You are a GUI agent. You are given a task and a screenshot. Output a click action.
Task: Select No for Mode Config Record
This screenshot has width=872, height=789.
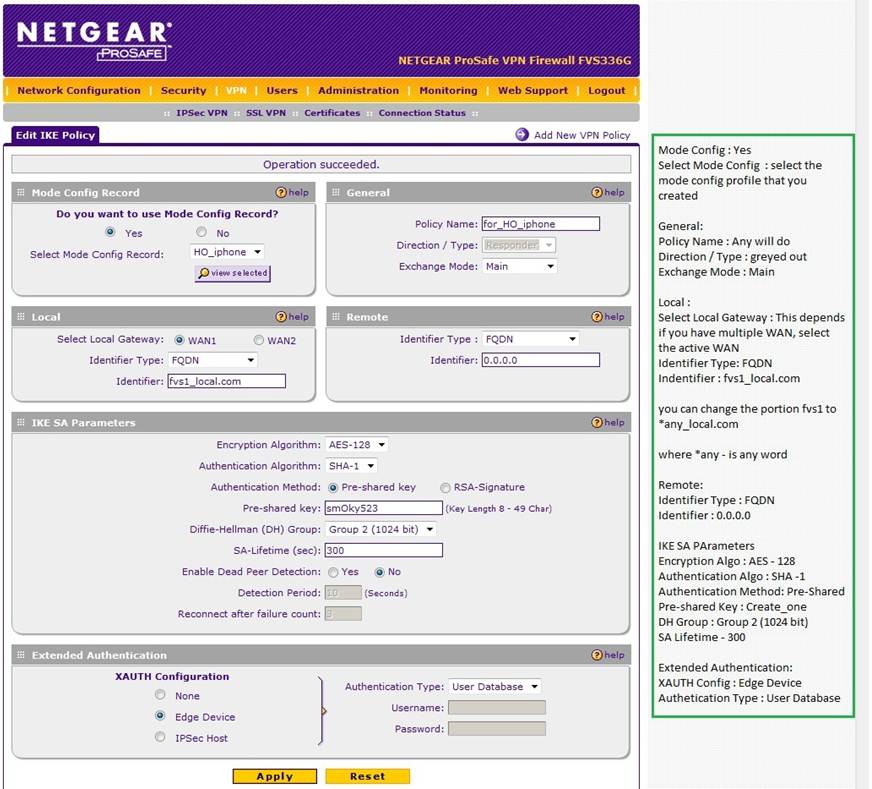pyautogui.click(x=201, y=232)
